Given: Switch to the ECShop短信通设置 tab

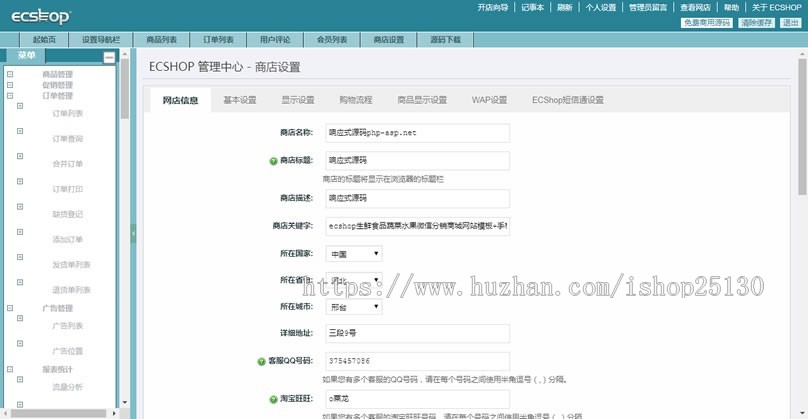Looking at the screenshot, I should click(568, 100).
